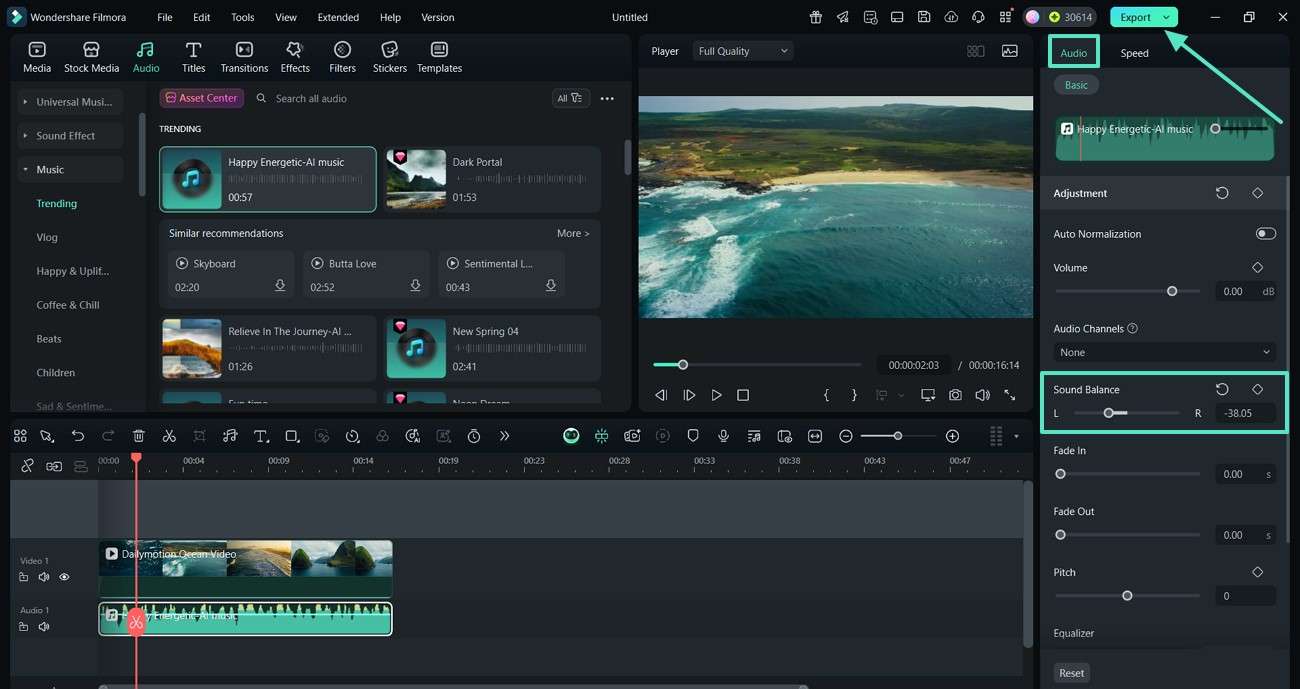Open the Edit menu
The width and height of the screenshot is (1300, 689).
tap(202, 17)
